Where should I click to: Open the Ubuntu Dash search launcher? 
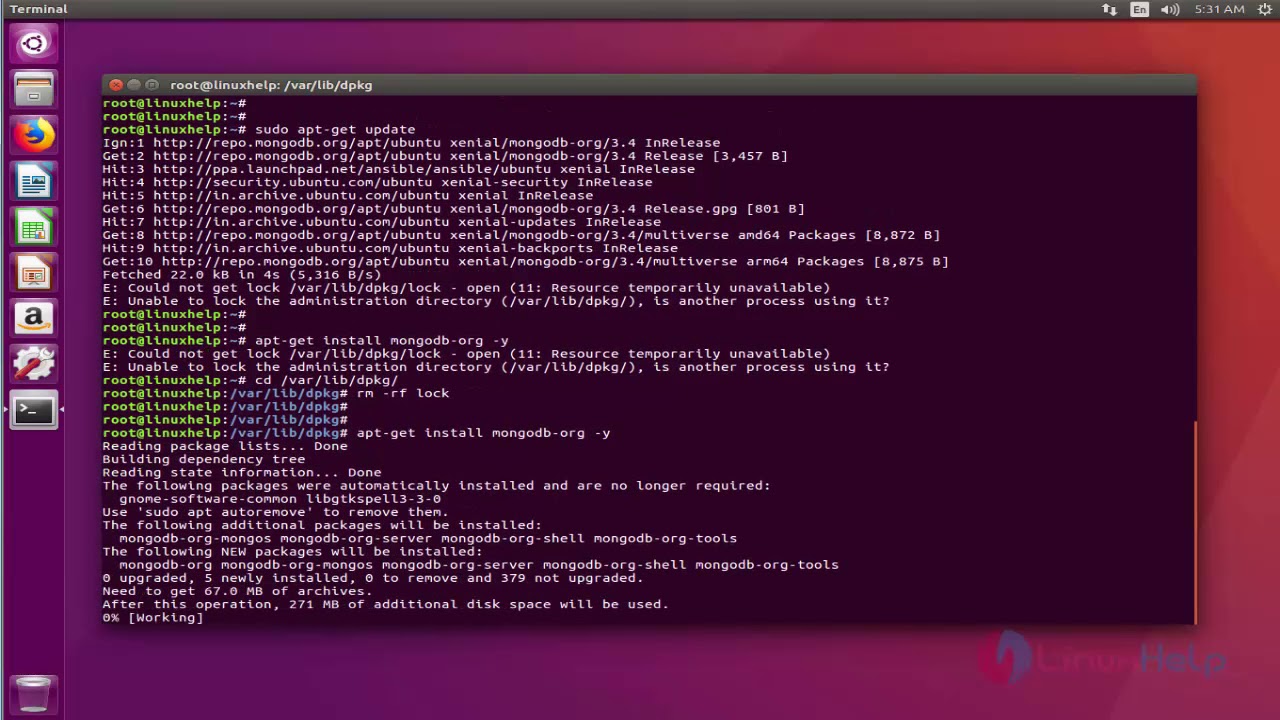coord(33,44)
